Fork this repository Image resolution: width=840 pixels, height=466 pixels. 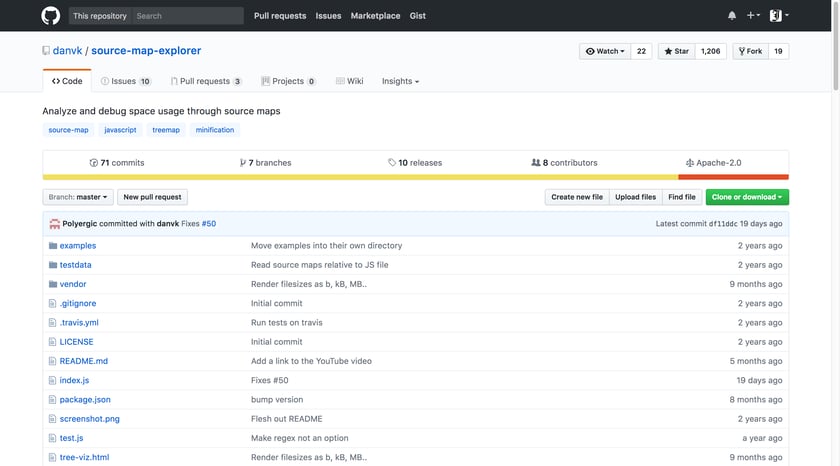[x=751, y=51]
